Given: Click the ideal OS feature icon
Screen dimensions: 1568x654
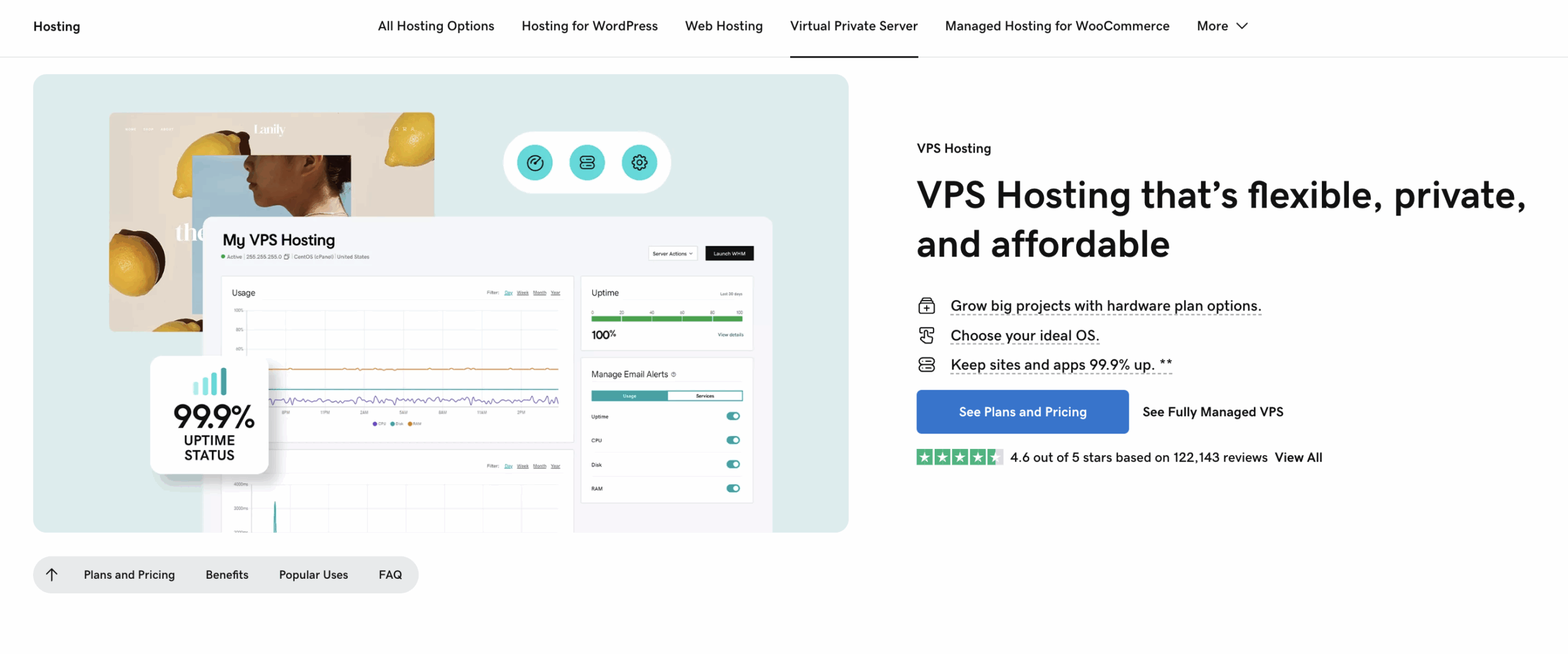Looking at the screenshot, I should (x=926, y=336).
